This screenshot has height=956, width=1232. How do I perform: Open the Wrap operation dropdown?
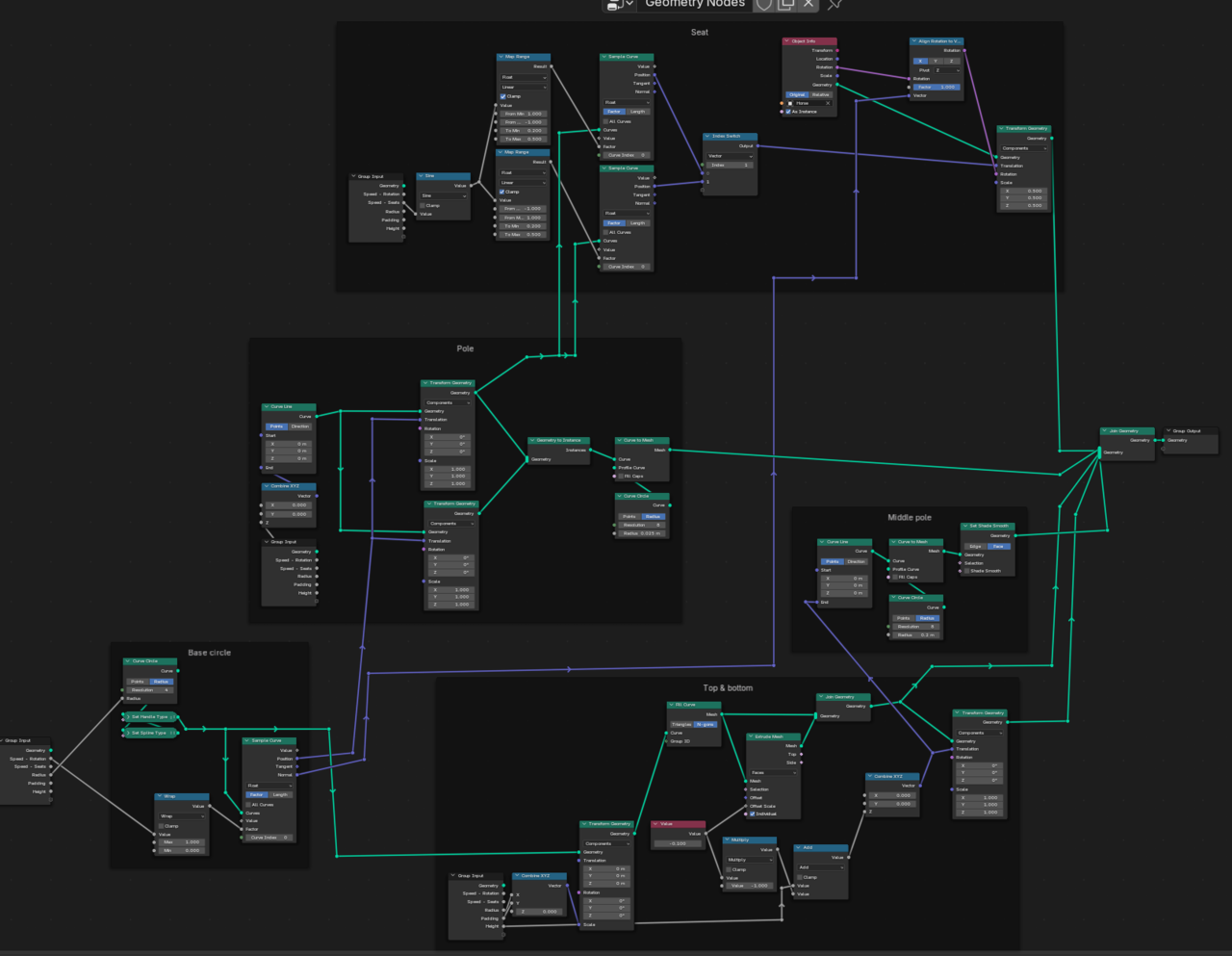(x=183, y=816)
